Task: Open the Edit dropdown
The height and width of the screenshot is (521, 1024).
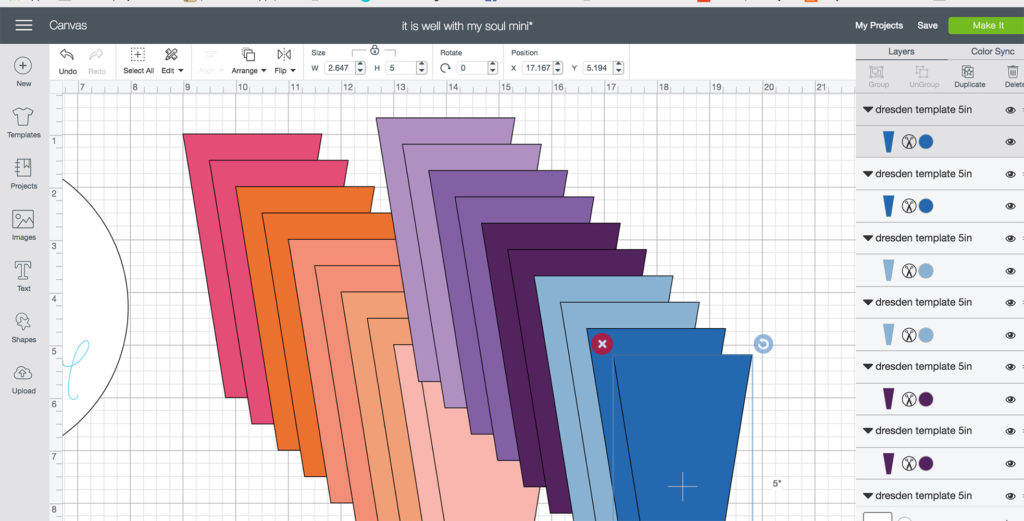Action: [x=172, y=61]
